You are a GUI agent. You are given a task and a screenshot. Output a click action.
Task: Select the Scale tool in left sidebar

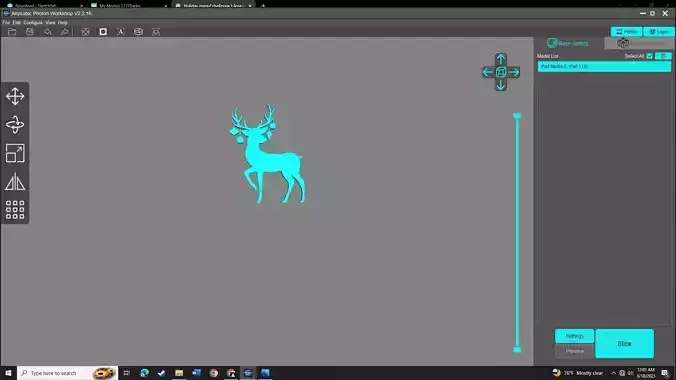15,153
